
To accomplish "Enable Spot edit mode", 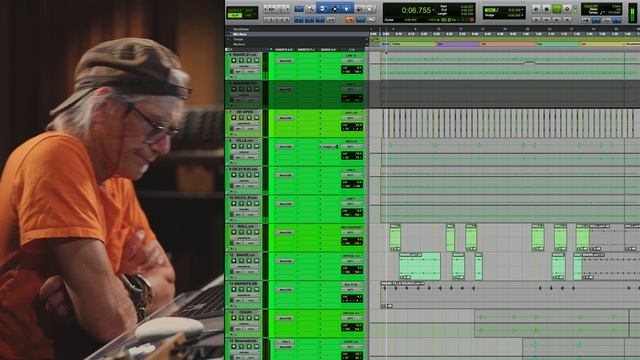I will pyautogui.click(x=250, y=10).
